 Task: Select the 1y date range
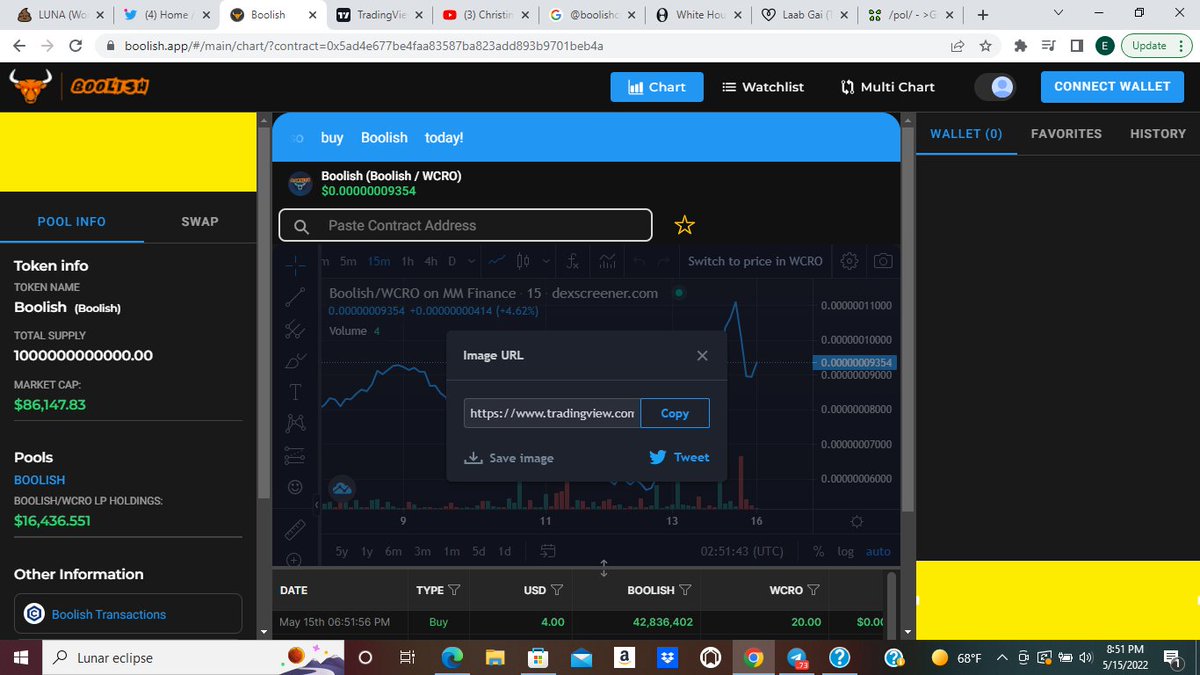[x=367, y=551]
